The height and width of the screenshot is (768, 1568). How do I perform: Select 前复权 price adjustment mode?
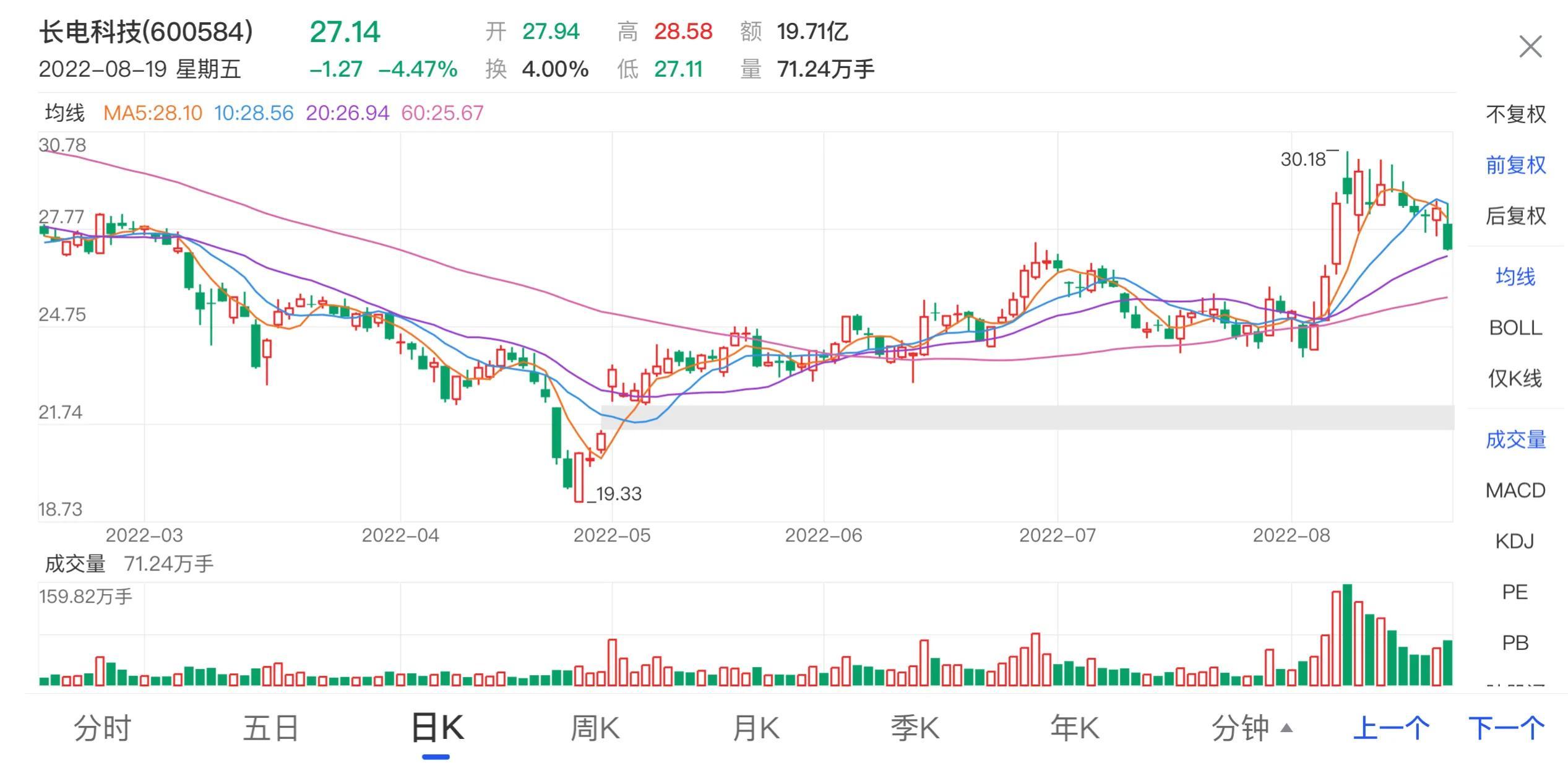point(1515,165)
